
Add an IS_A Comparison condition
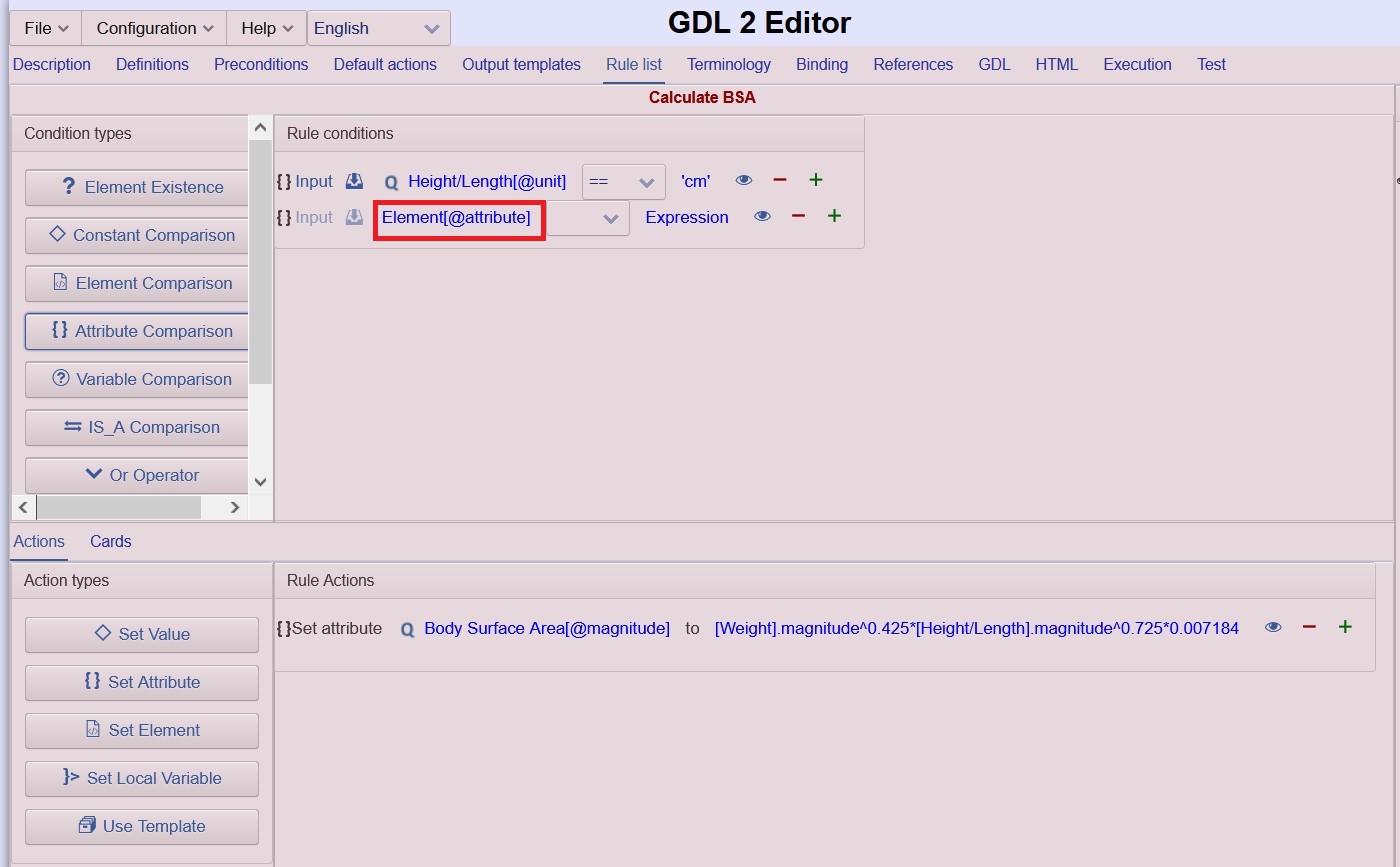coord(137,427)
